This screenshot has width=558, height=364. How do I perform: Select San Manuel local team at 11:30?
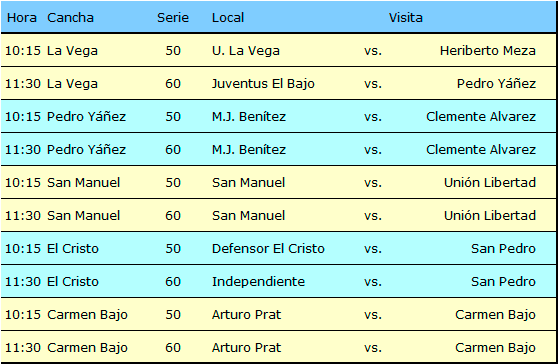(x=248, y=216)
